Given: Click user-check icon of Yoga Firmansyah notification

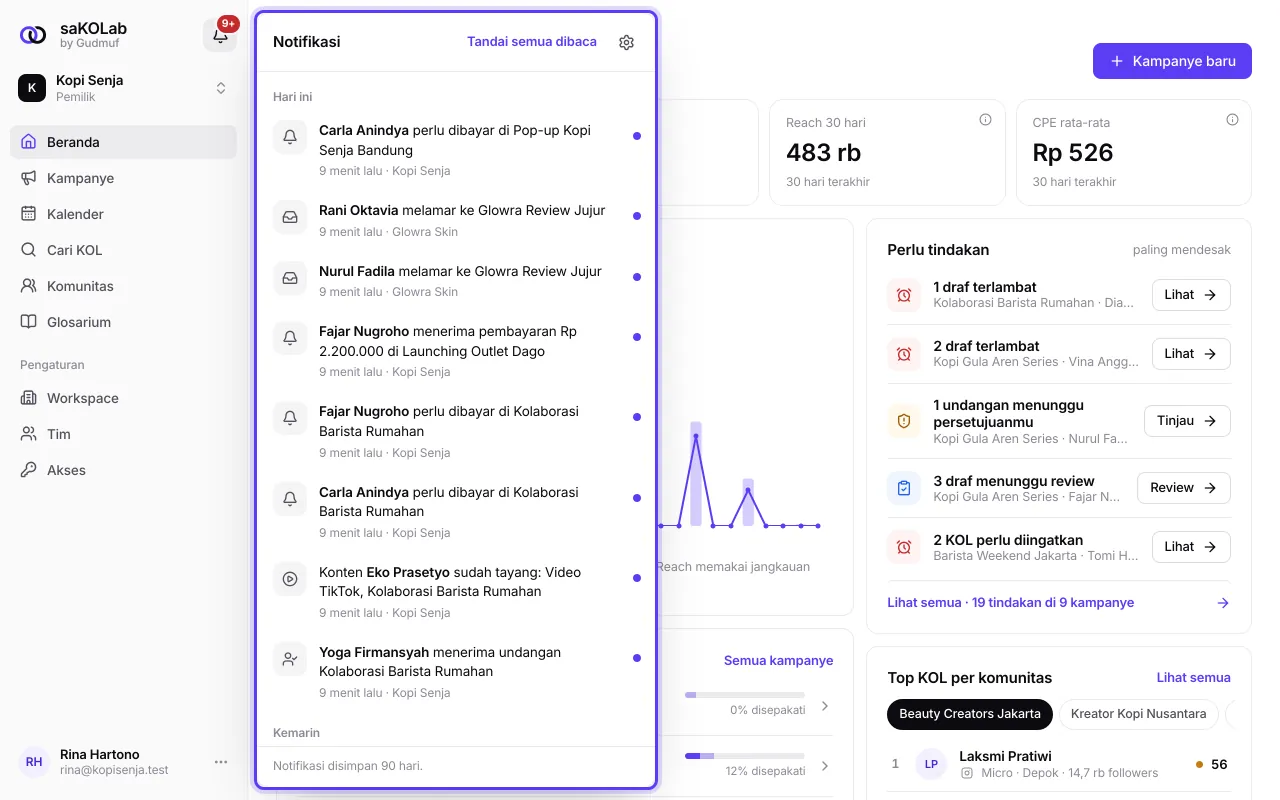Looking at the screenshot, I should pos(290,659).
